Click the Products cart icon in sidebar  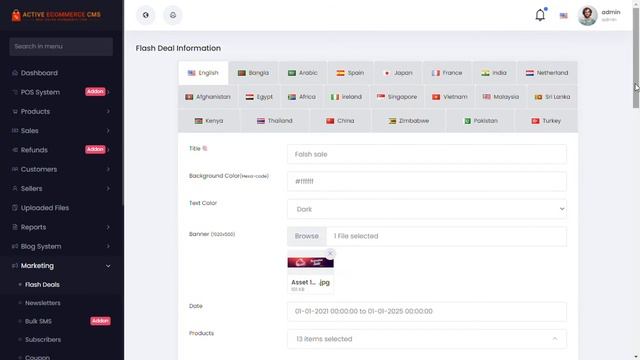(x=15, y=111)
